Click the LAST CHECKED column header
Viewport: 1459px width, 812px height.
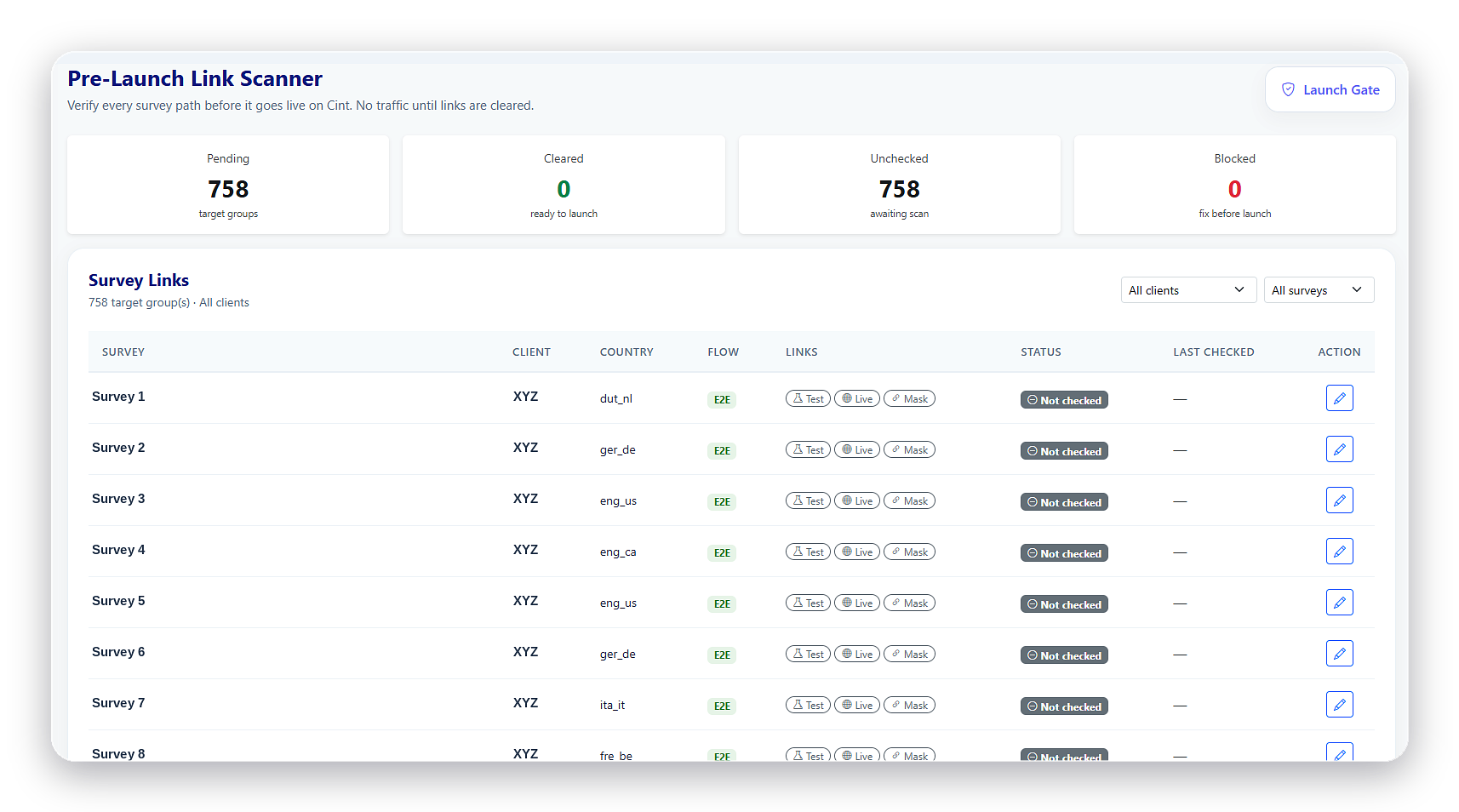pyautogui.click(x=1213, y=352)
